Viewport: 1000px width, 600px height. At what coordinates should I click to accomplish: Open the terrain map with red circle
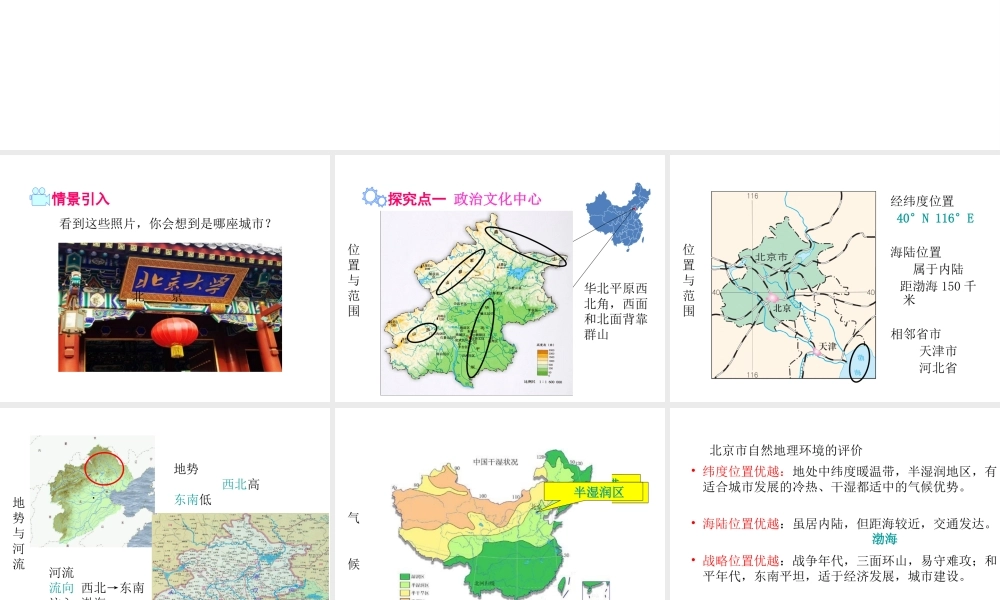pos(92,491)
